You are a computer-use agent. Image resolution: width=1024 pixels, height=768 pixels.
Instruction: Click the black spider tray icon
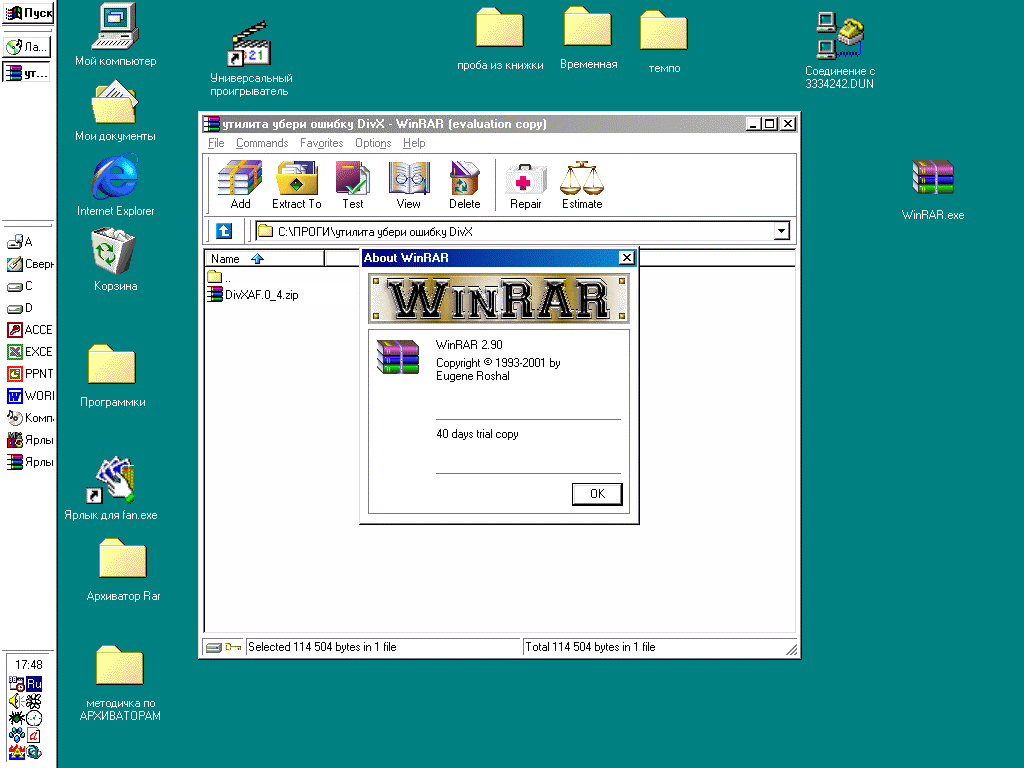tap(16, 718)
